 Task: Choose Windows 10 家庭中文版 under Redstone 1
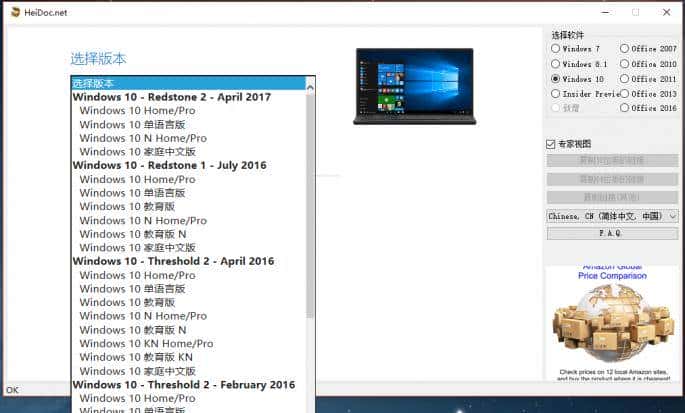138,247
